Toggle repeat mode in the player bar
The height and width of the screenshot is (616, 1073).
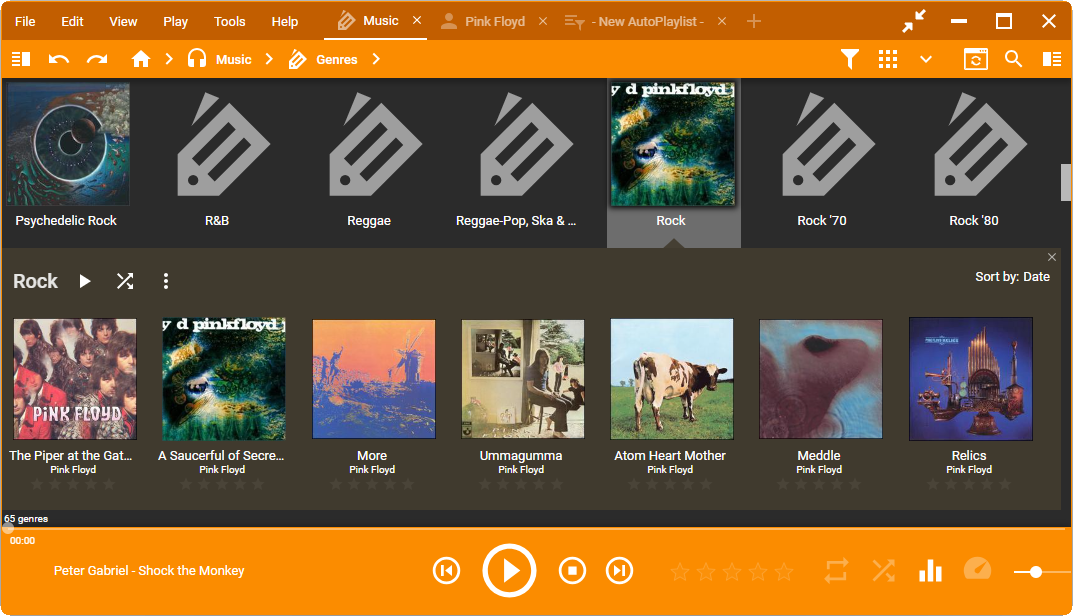(836, 571)
